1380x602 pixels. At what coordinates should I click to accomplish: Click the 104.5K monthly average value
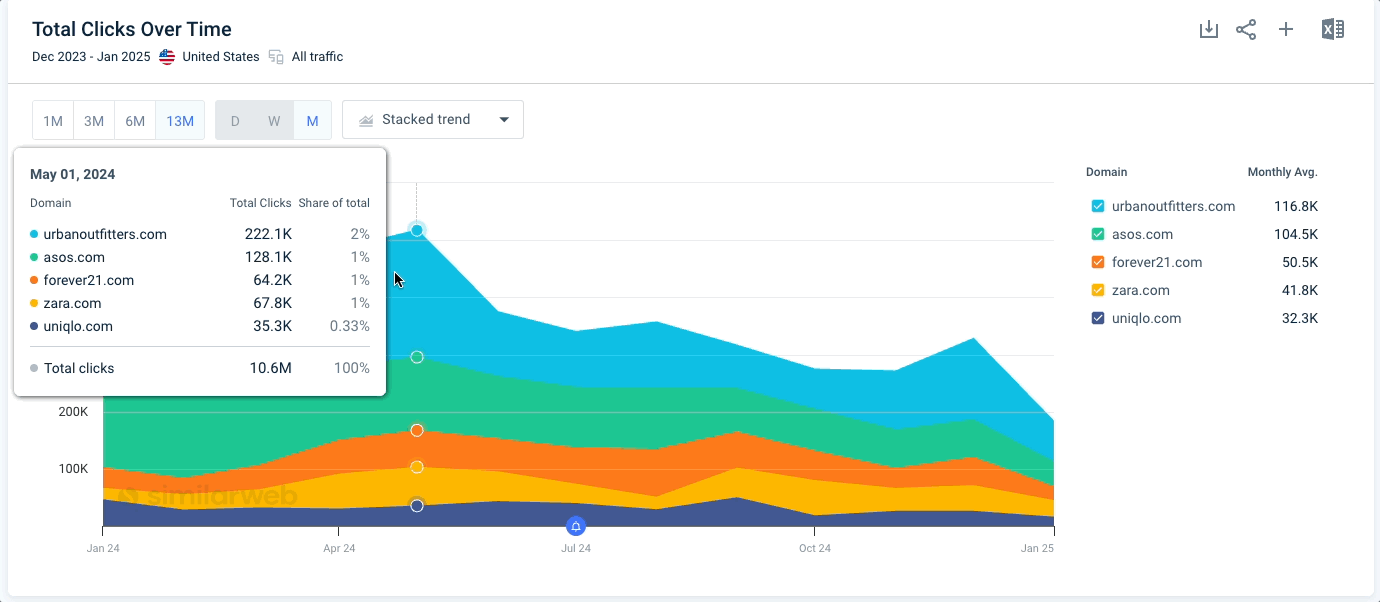[x=1296, y=234]
